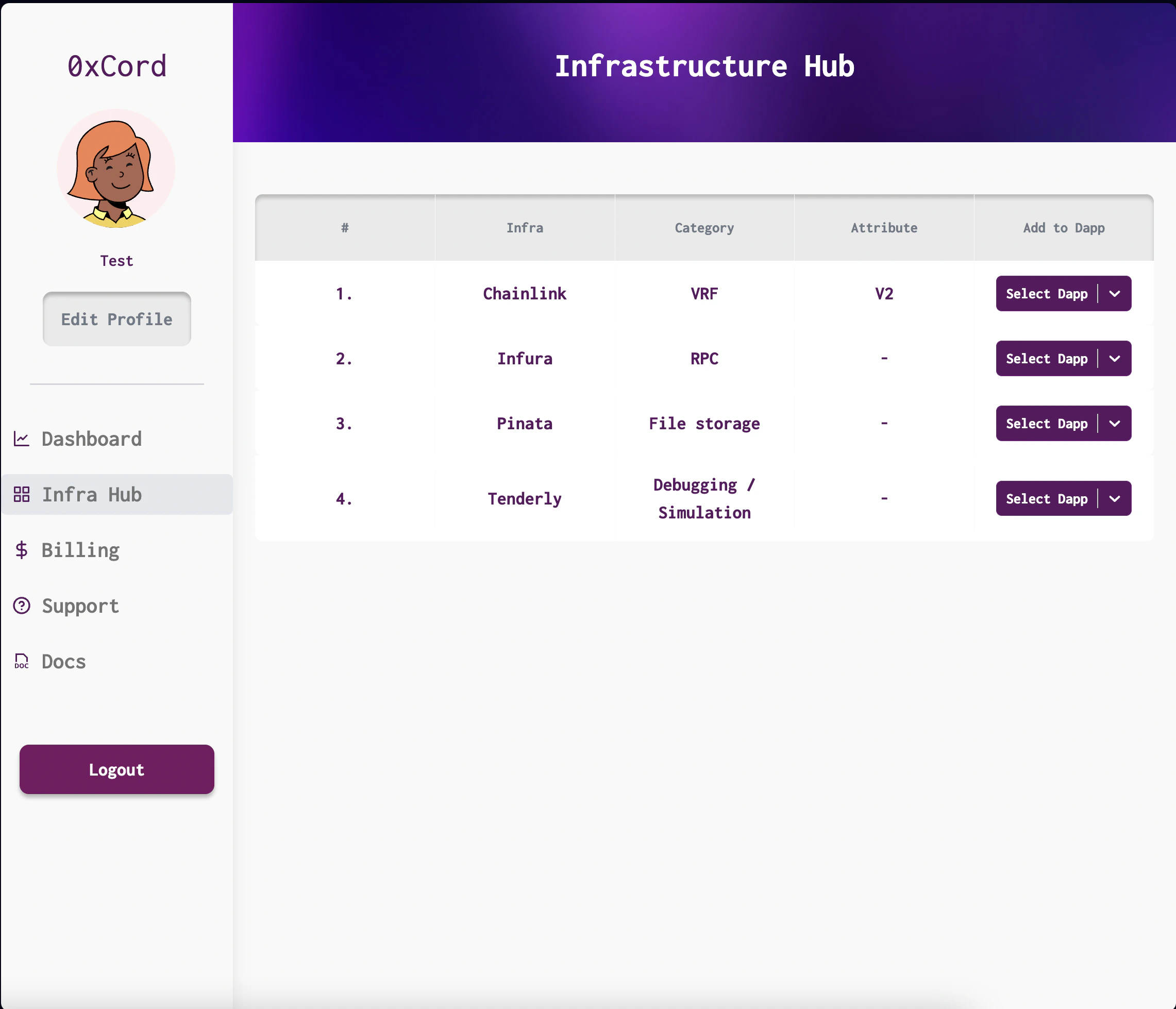Click the Dashboard chart icon
The height and width of the screenshot is (1009, 1176).
[x=22, y=439]
